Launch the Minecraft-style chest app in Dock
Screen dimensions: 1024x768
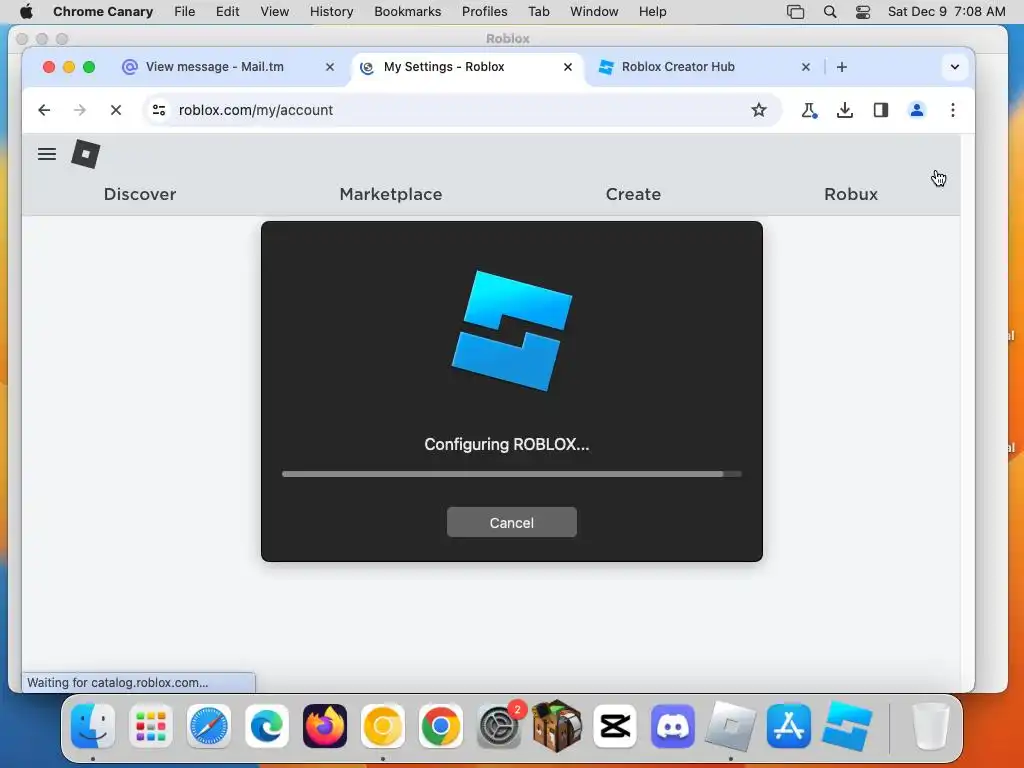click(557, 726)
